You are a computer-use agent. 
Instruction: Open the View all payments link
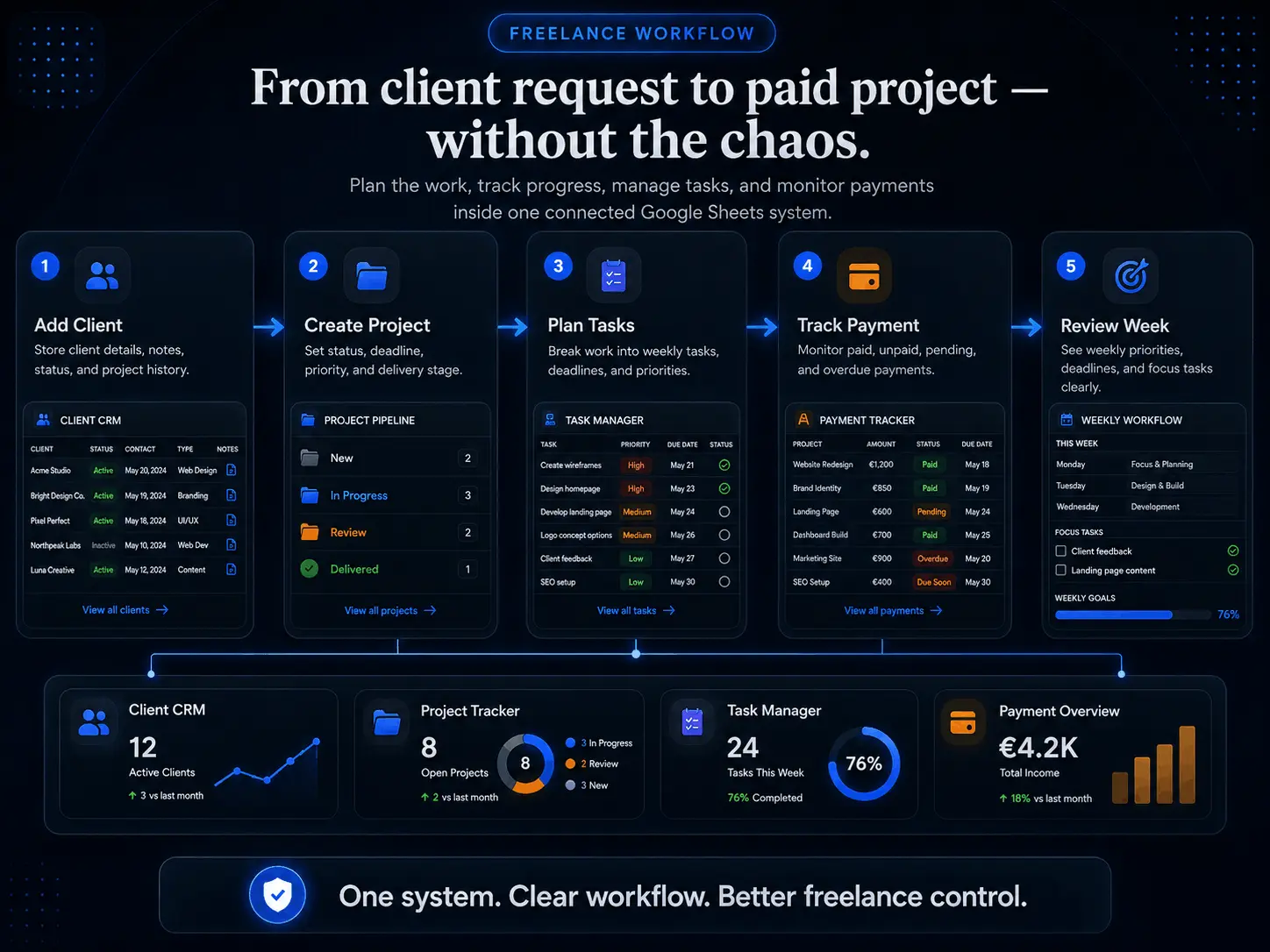[x=893, y=611]
